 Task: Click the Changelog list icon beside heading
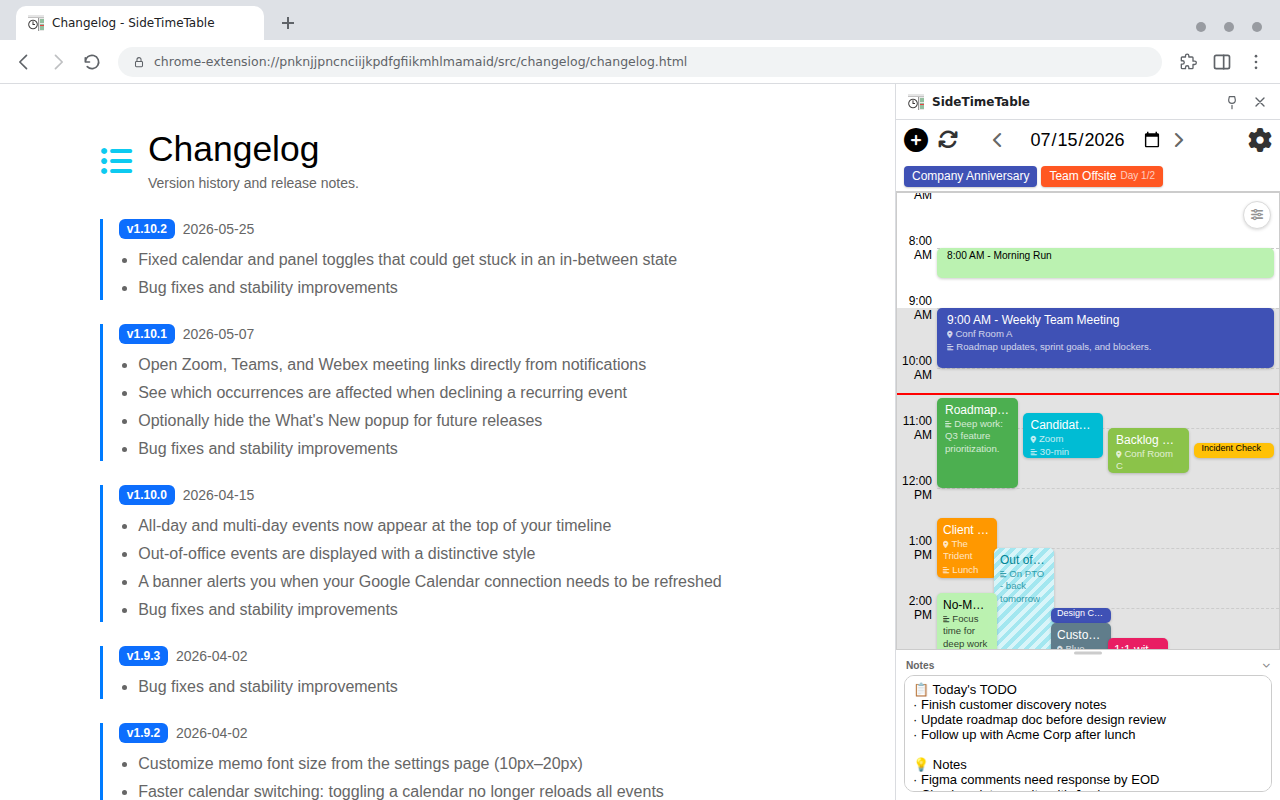point(117,160)
